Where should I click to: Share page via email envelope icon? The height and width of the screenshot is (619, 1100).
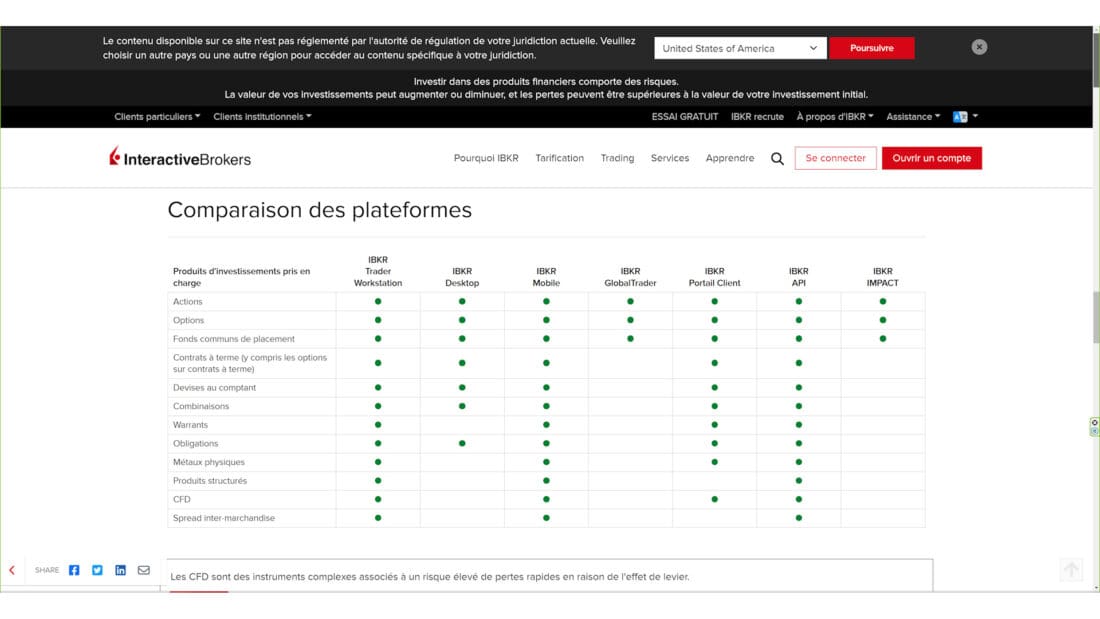click(144, 570)
